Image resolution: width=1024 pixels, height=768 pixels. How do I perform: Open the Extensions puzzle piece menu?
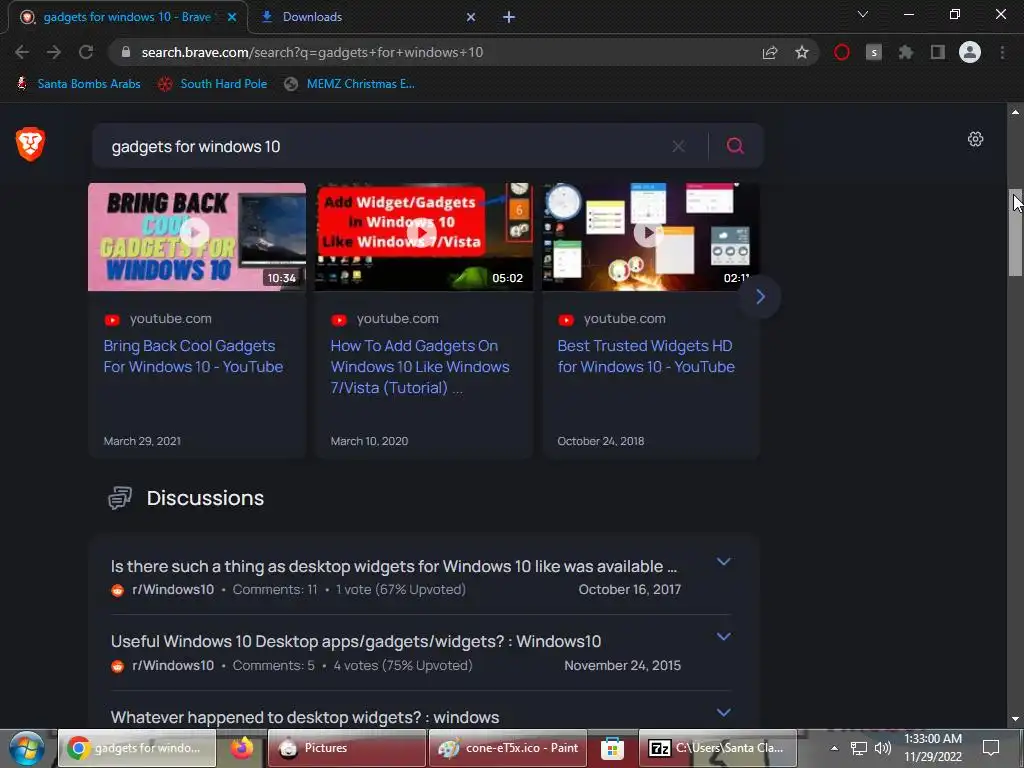[x=905, y=52]
